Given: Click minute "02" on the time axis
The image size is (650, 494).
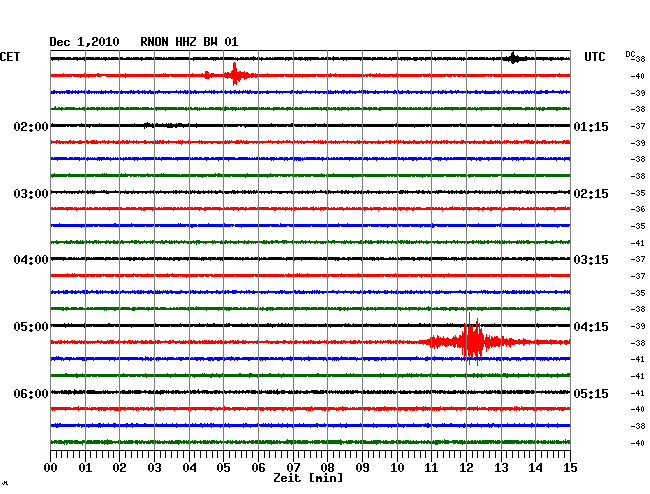Looking at the screenshot, I should pos(119,468).
